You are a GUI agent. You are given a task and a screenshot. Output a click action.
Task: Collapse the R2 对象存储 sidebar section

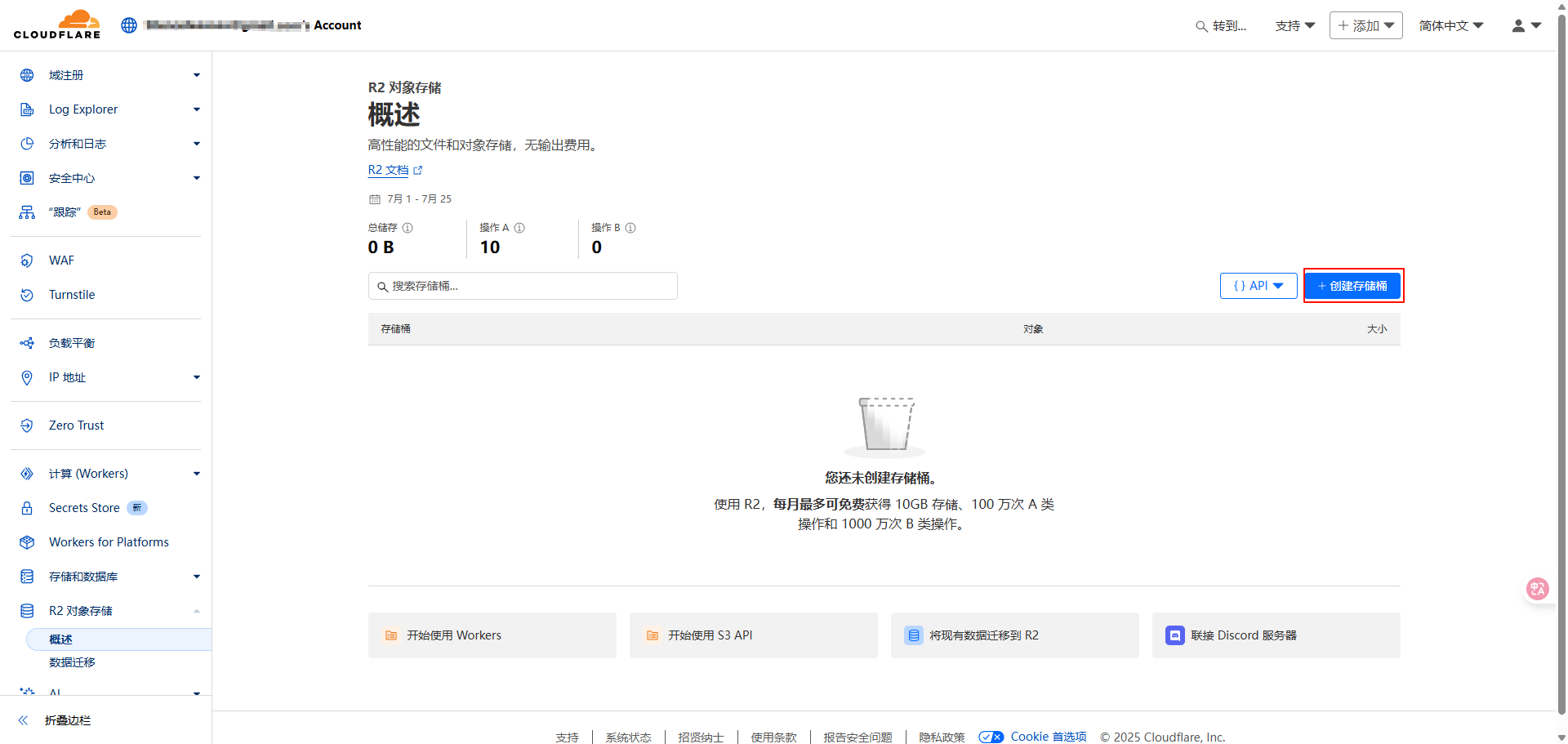(196, 611)
